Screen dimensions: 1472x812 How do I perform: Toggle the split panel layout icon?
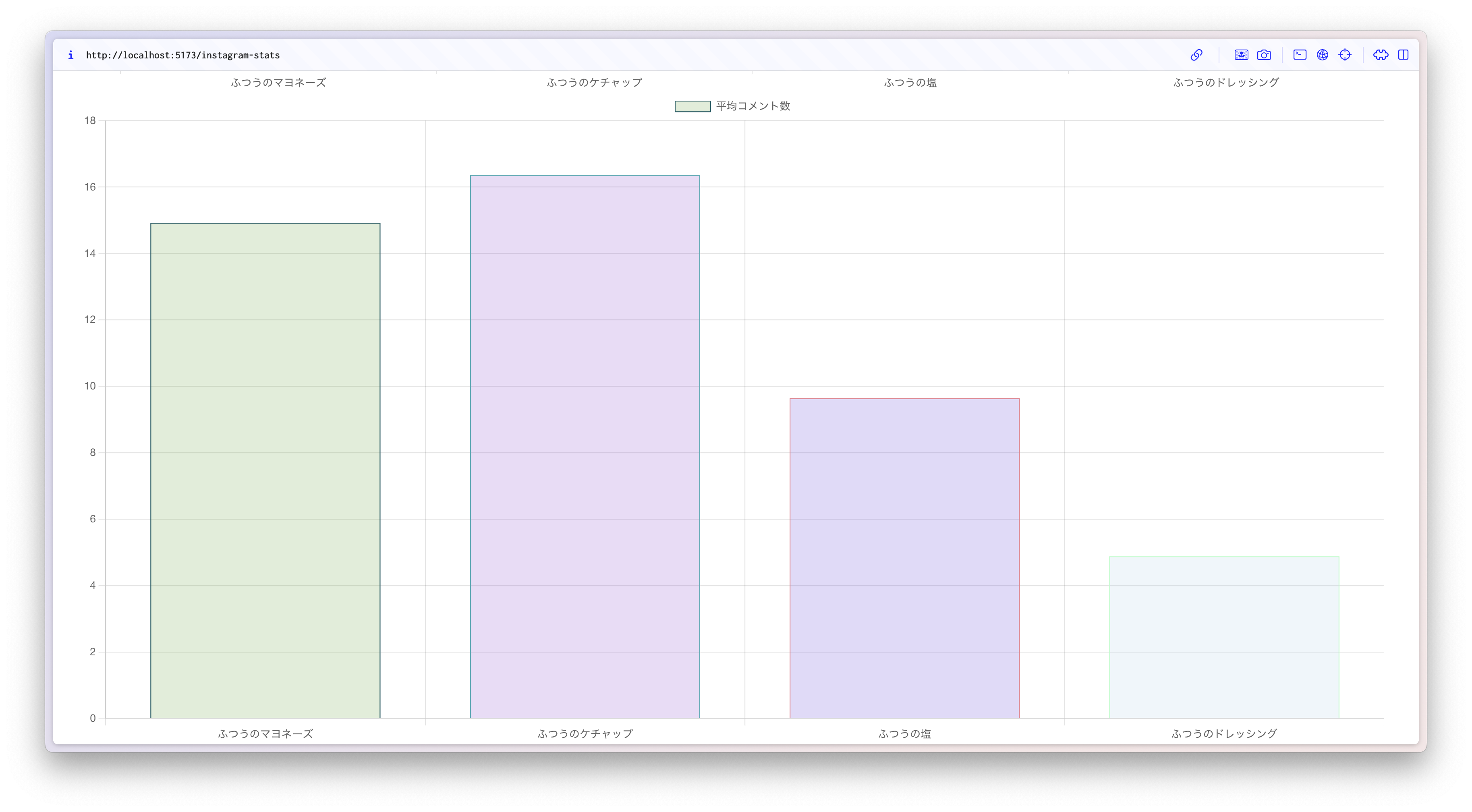tap(1403, 55)
